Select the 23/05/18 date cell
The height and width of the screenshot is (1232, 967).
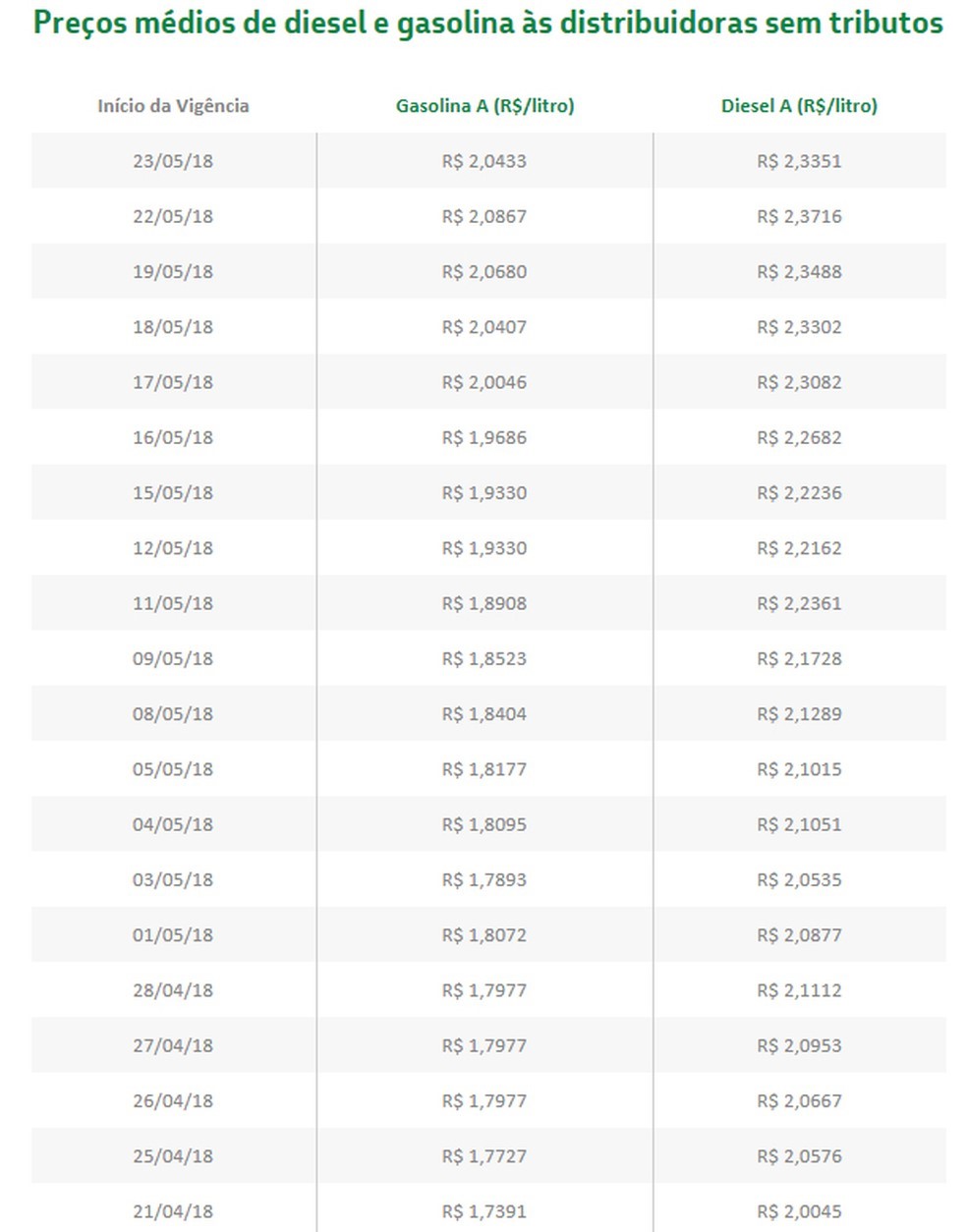173,161
